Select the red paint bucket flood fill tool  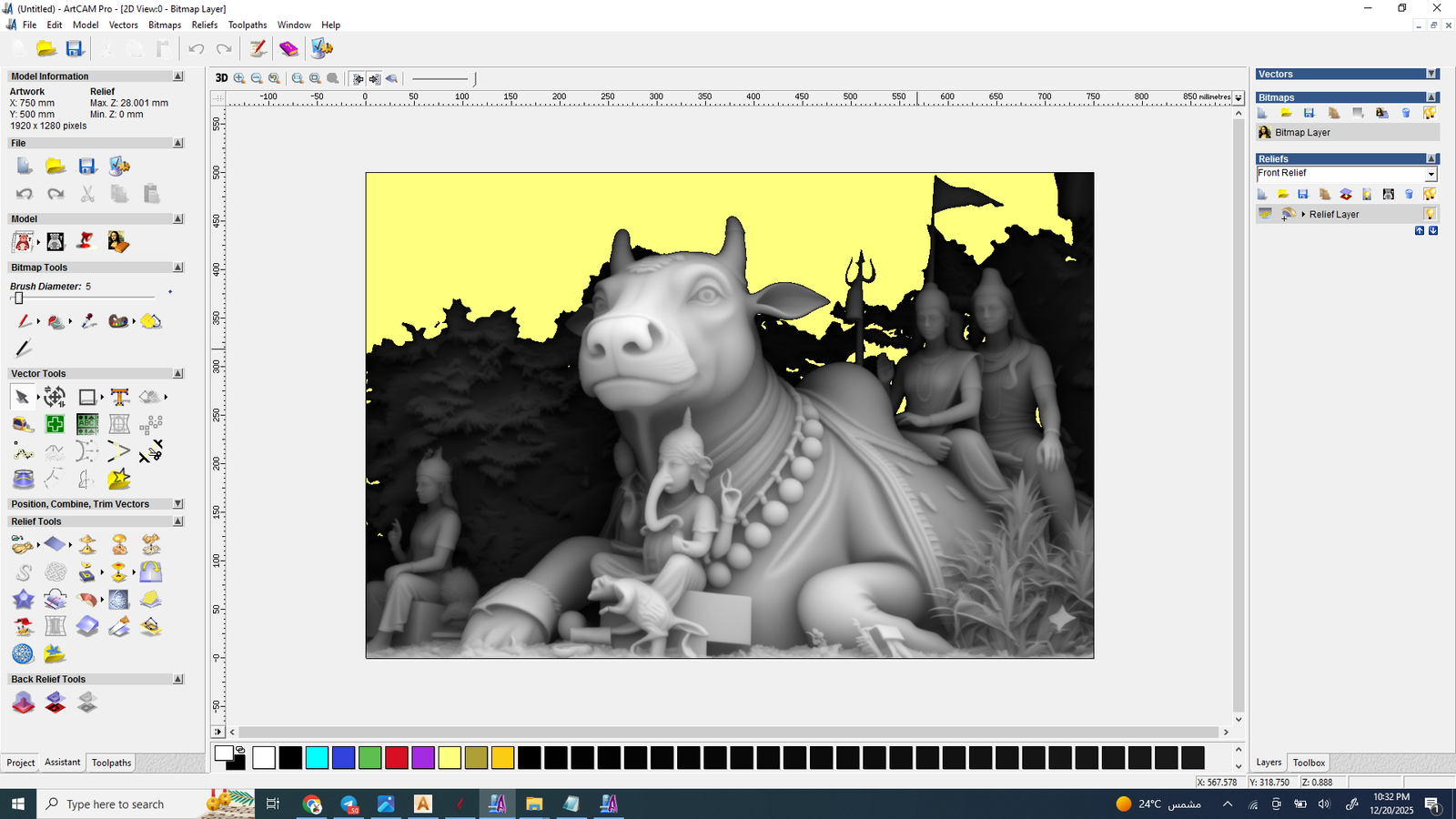56,321
